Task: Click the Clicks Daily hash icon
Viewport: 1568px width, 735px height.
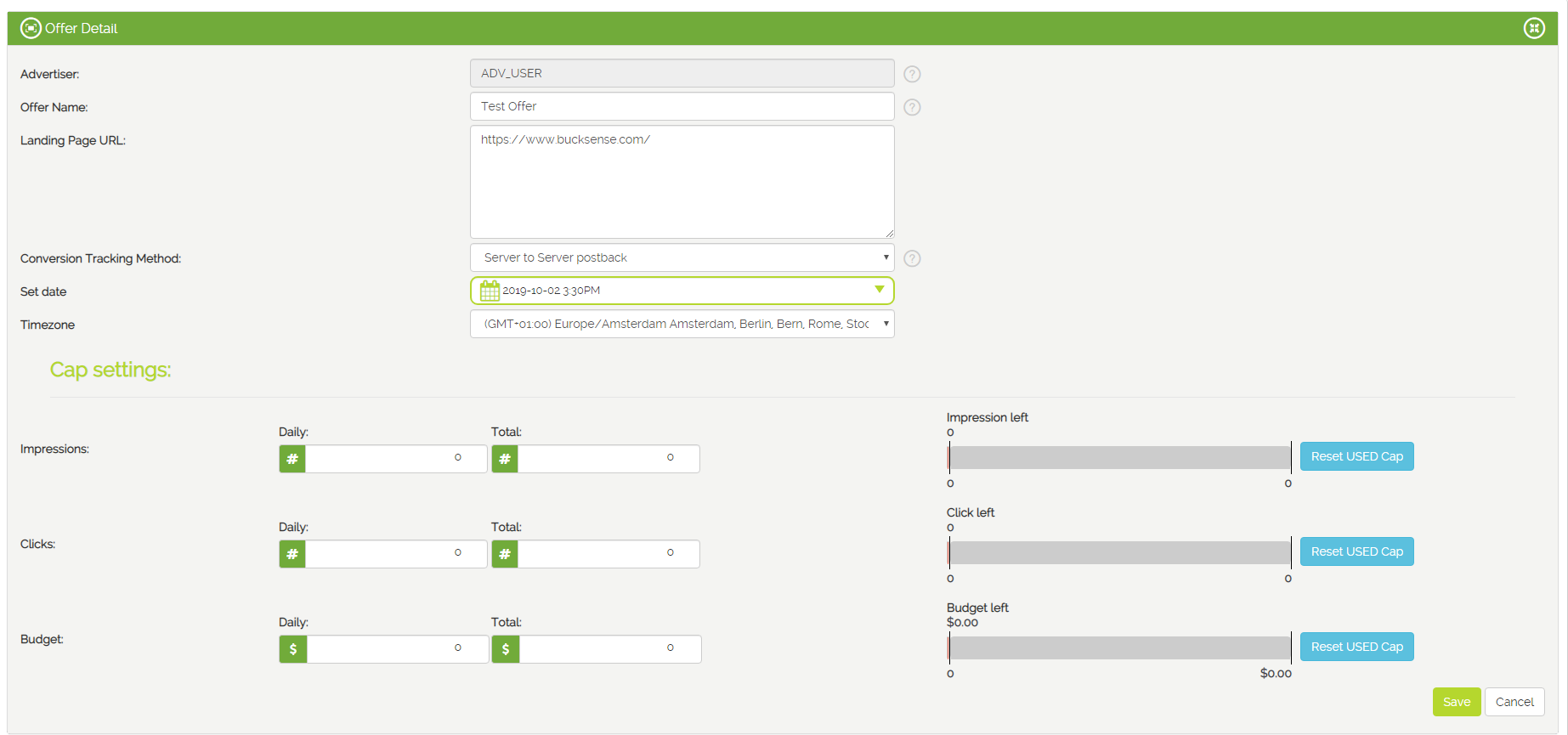Action: 292,554
